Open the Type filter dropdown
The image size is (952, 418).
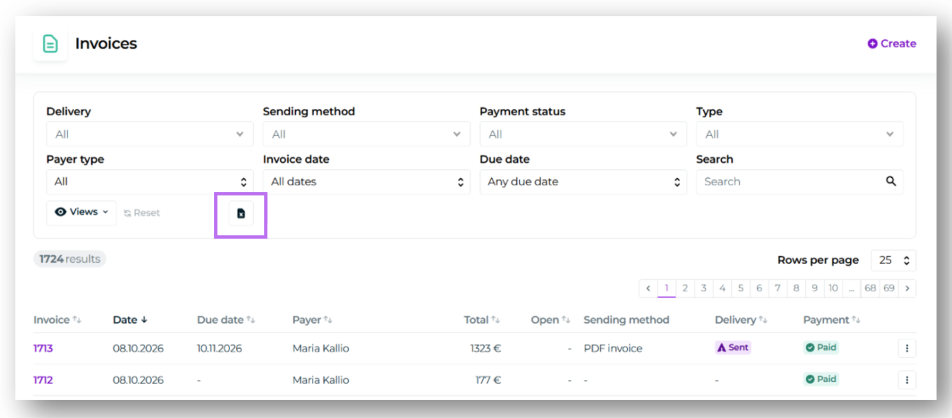800,134
